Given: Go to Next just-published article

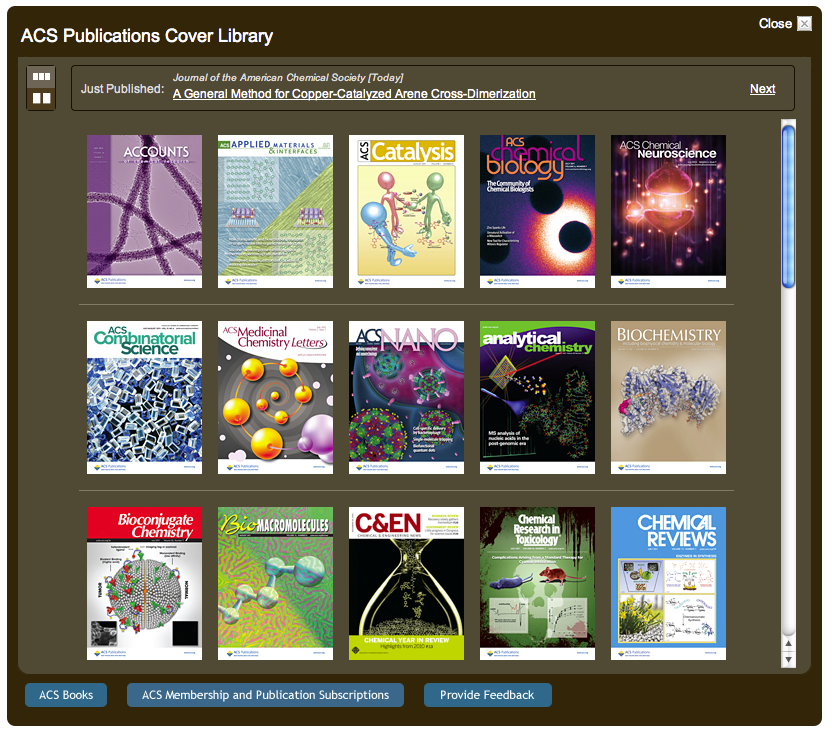Looking at the screenshot, I should (762, 89).
